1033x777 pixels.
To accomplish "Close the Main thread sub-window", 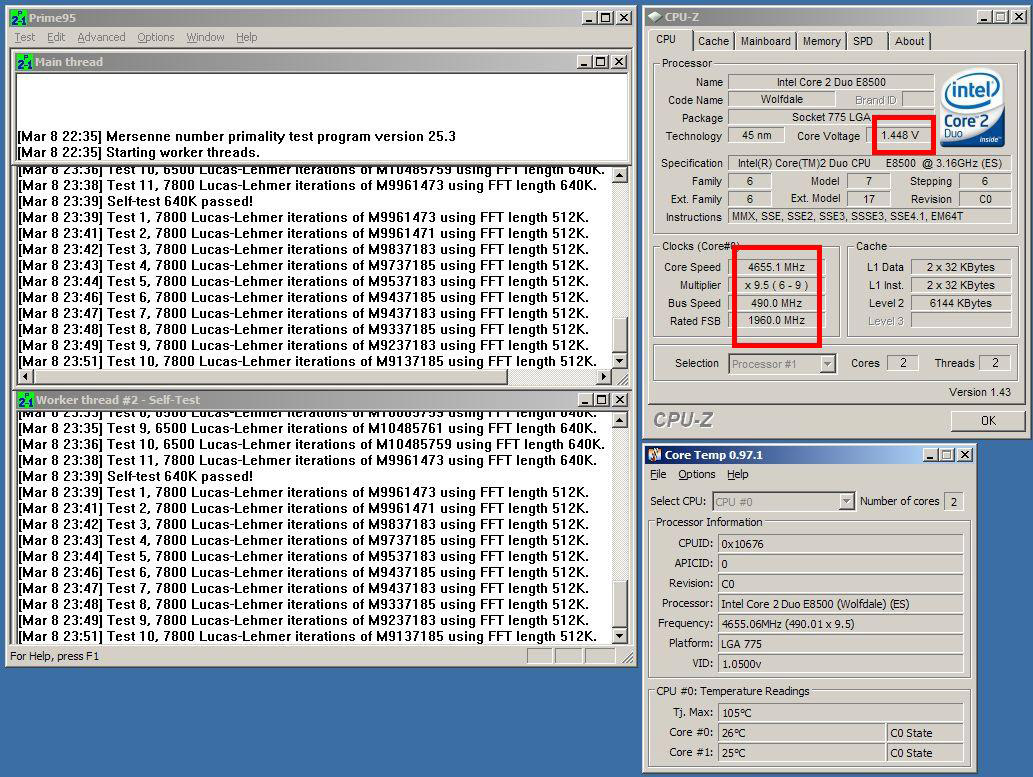I will point(619,62).
